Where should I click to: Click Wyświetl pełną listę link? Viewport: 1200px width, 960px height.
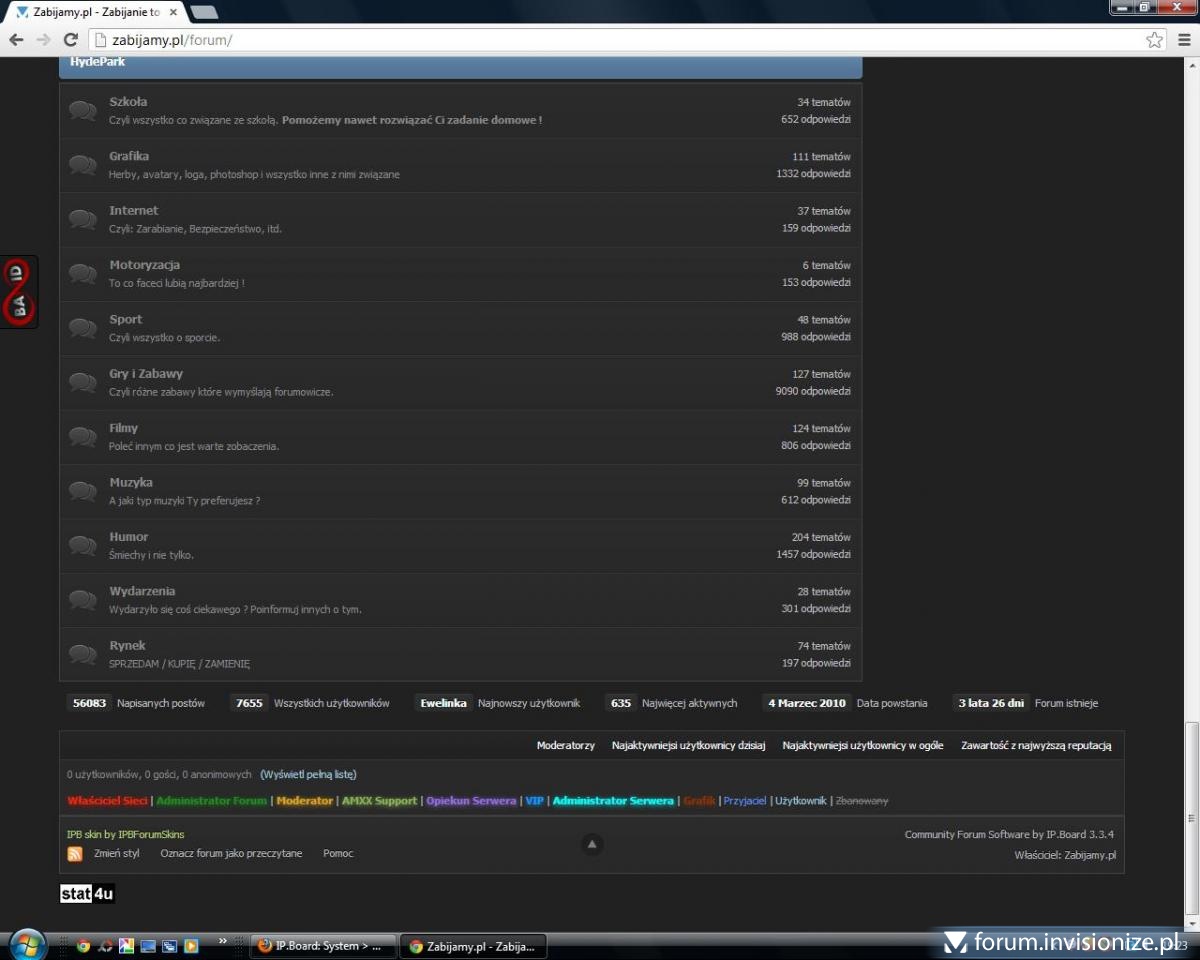(308, 774)
